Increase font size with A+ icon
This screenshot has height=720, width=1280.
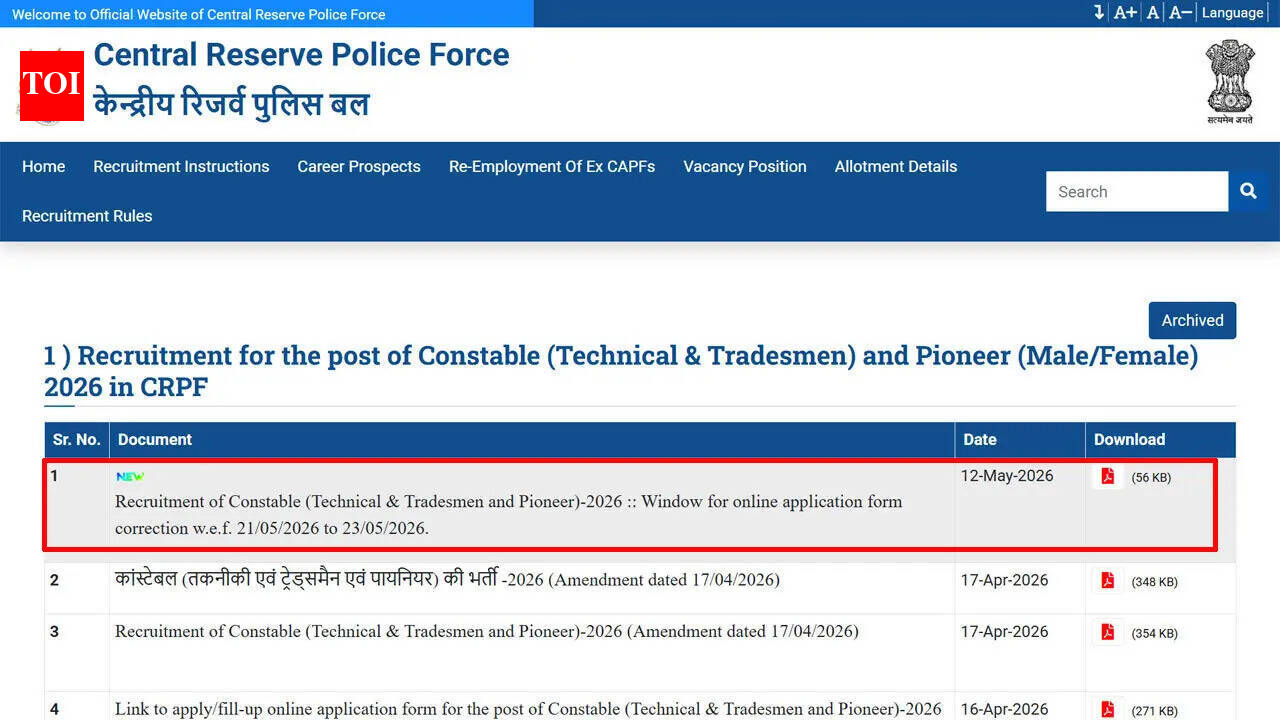[1125, 12]
